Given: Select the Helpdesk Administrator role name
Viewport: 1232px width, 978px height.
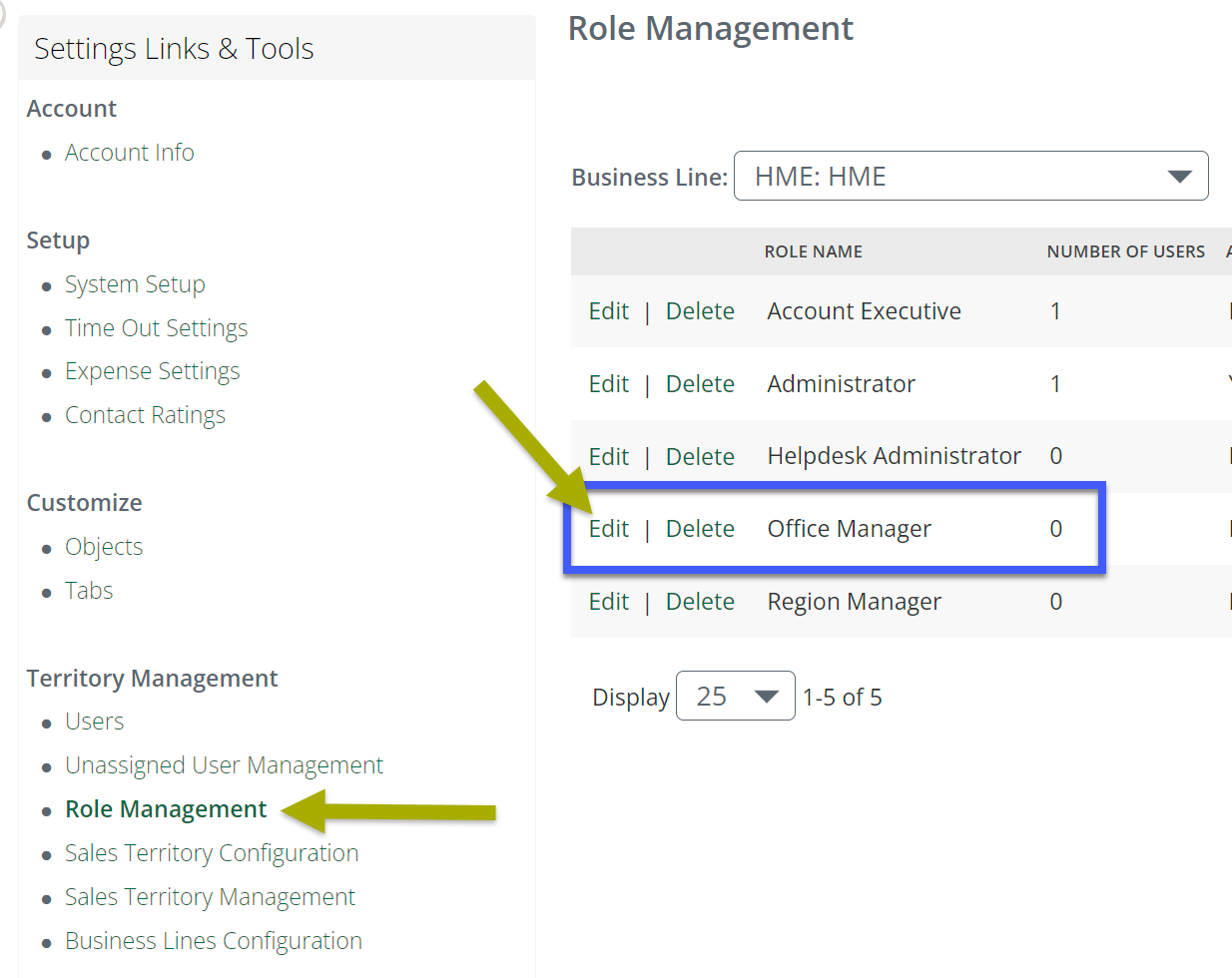Looking at the screenshot, I should click(x=894, y=456).
